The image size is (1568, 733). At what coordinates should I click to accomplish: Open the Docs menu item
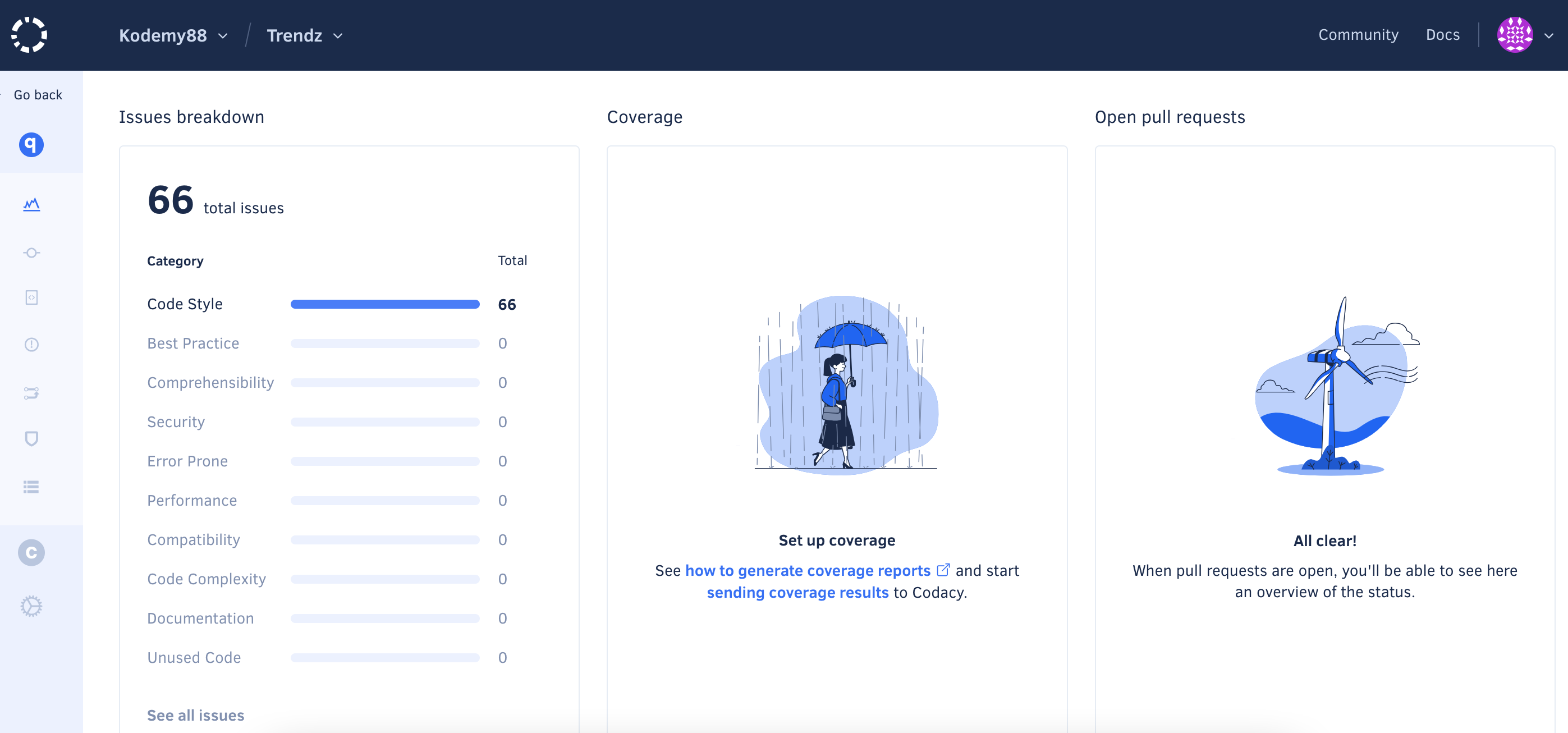click(x=1442, y=35)
